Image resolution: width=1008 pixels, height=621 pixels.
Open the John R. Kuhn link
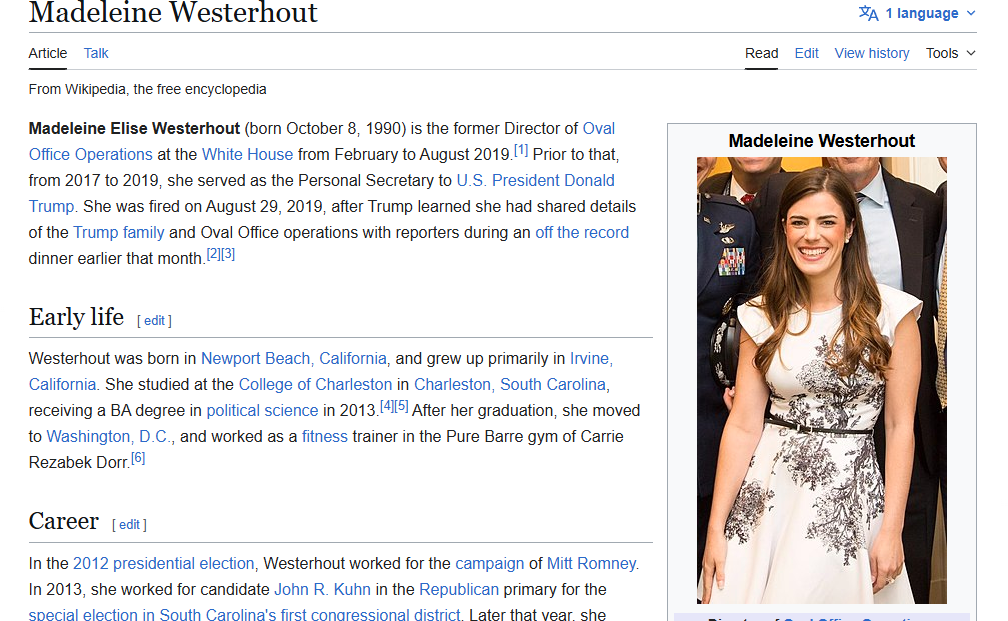click(322, 590)
